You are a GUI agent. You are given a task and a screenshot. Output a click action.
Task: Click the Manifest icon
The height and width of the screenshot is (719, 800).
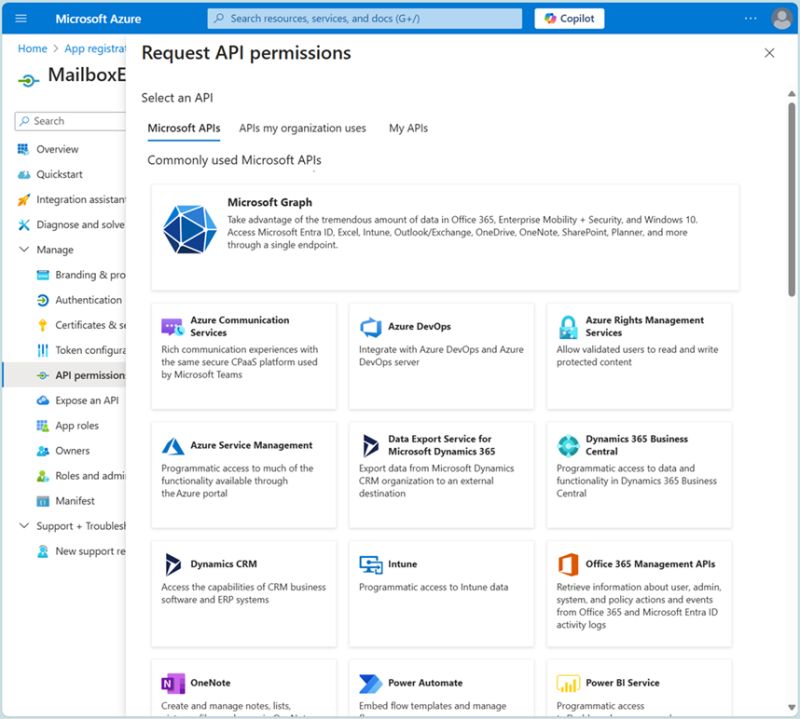click(x=43, y=501)
